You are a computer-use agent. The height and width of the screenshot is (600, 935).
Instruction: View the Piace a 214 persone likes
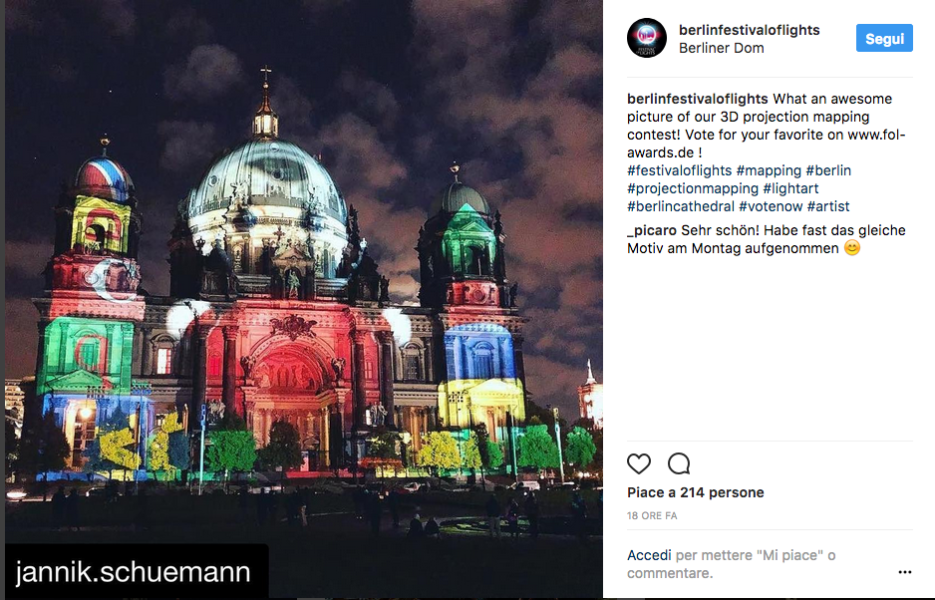695,493
